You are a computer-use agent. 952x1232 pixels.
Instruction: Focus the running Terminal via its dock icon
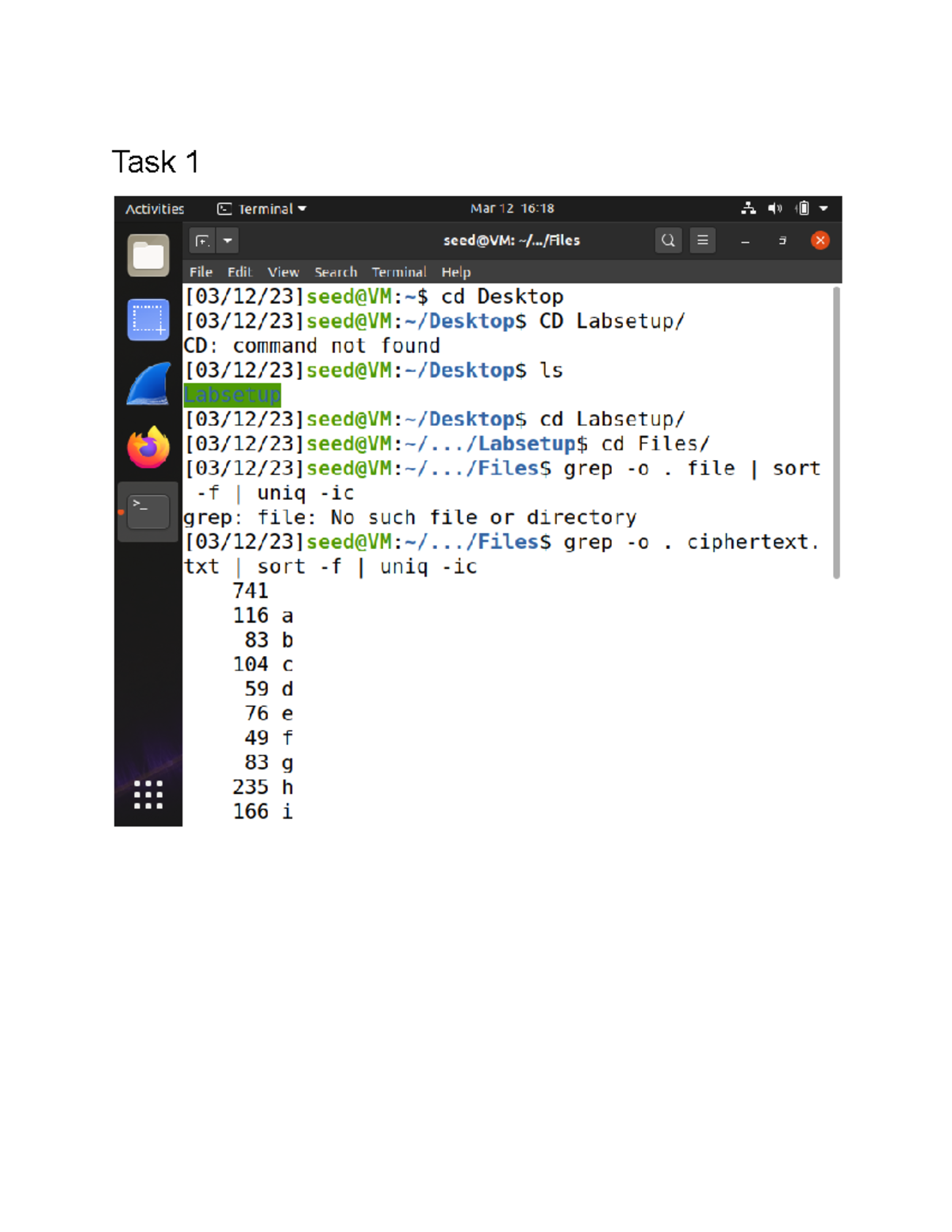click(148, 510)
